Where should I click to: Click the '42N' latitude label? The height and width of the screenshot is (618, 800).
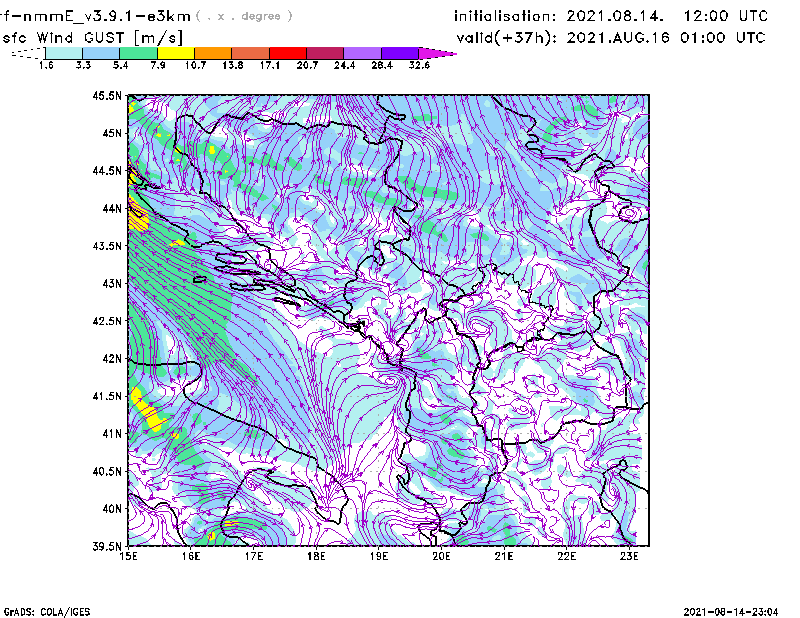112,359
